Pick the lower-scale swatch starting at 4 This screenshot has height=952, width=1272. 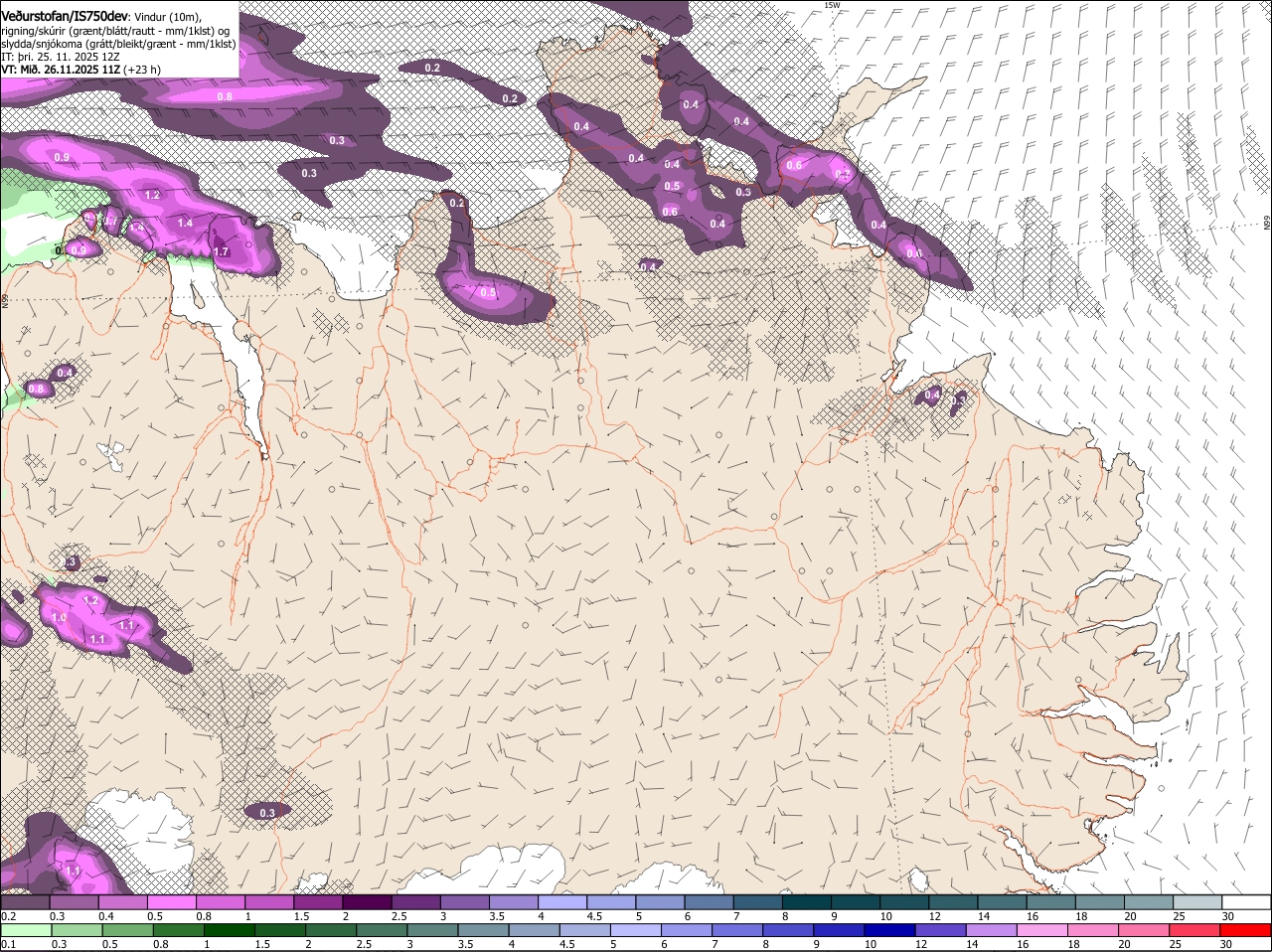tap(534, 930)
